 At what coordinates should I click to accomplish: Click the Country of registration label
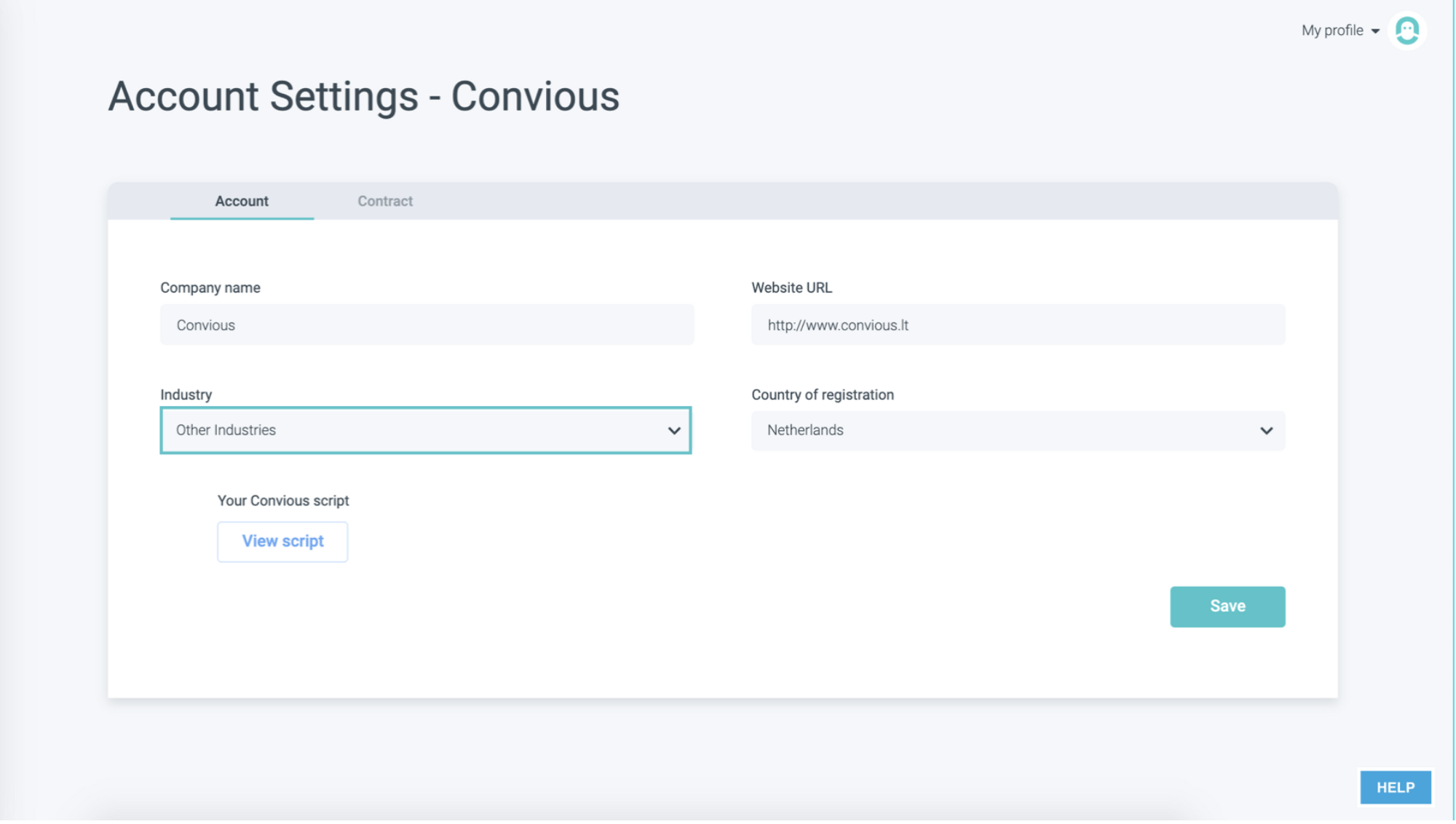tap(823, 395)
